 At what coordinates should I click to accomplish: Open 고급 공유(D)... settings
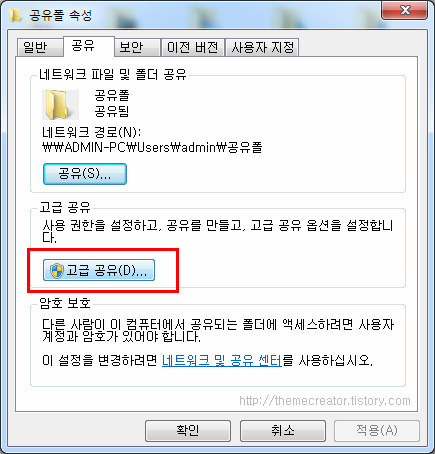tap(99, 270)
